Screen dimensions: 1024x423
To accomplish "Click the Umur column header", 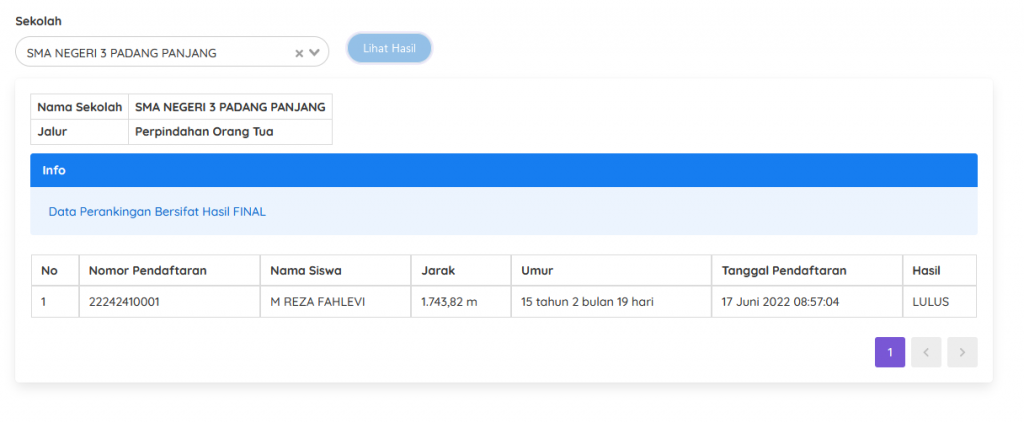I will click(537, 270).
